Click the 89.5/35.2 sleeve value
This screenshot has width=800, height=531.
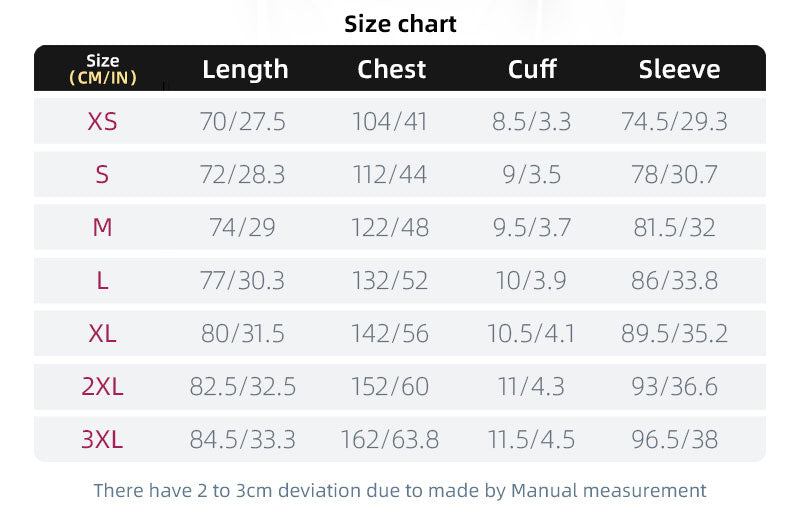click(675, 334)
